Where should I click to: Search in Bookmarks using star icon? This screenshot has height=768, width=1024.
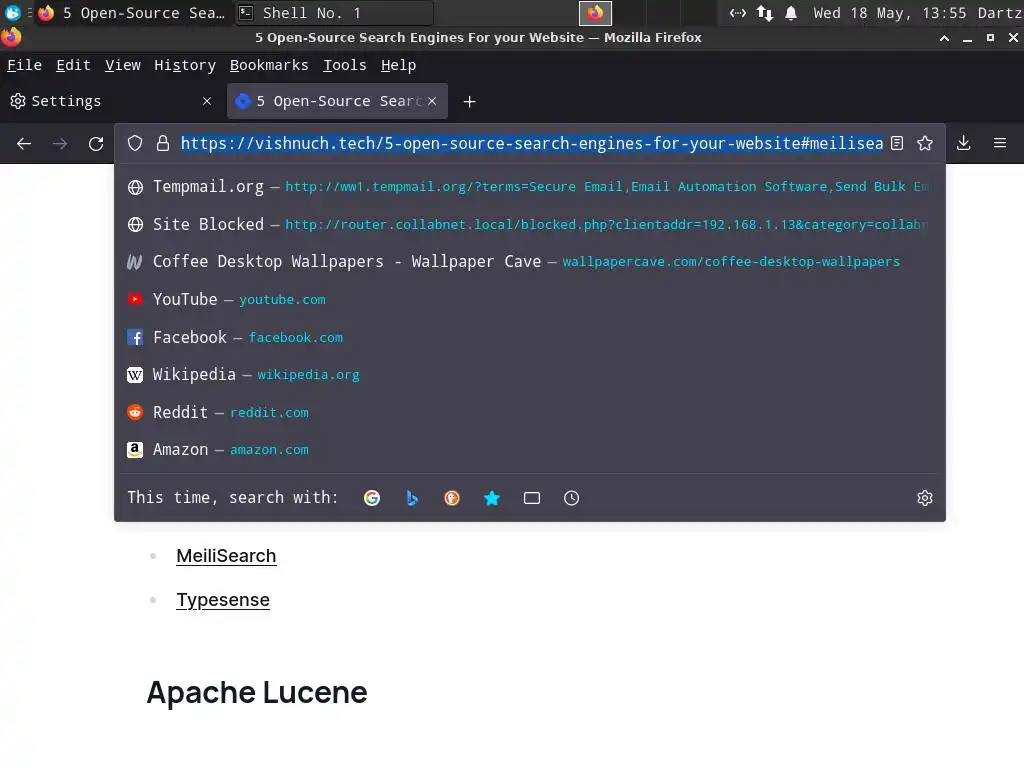pos(492,498)
